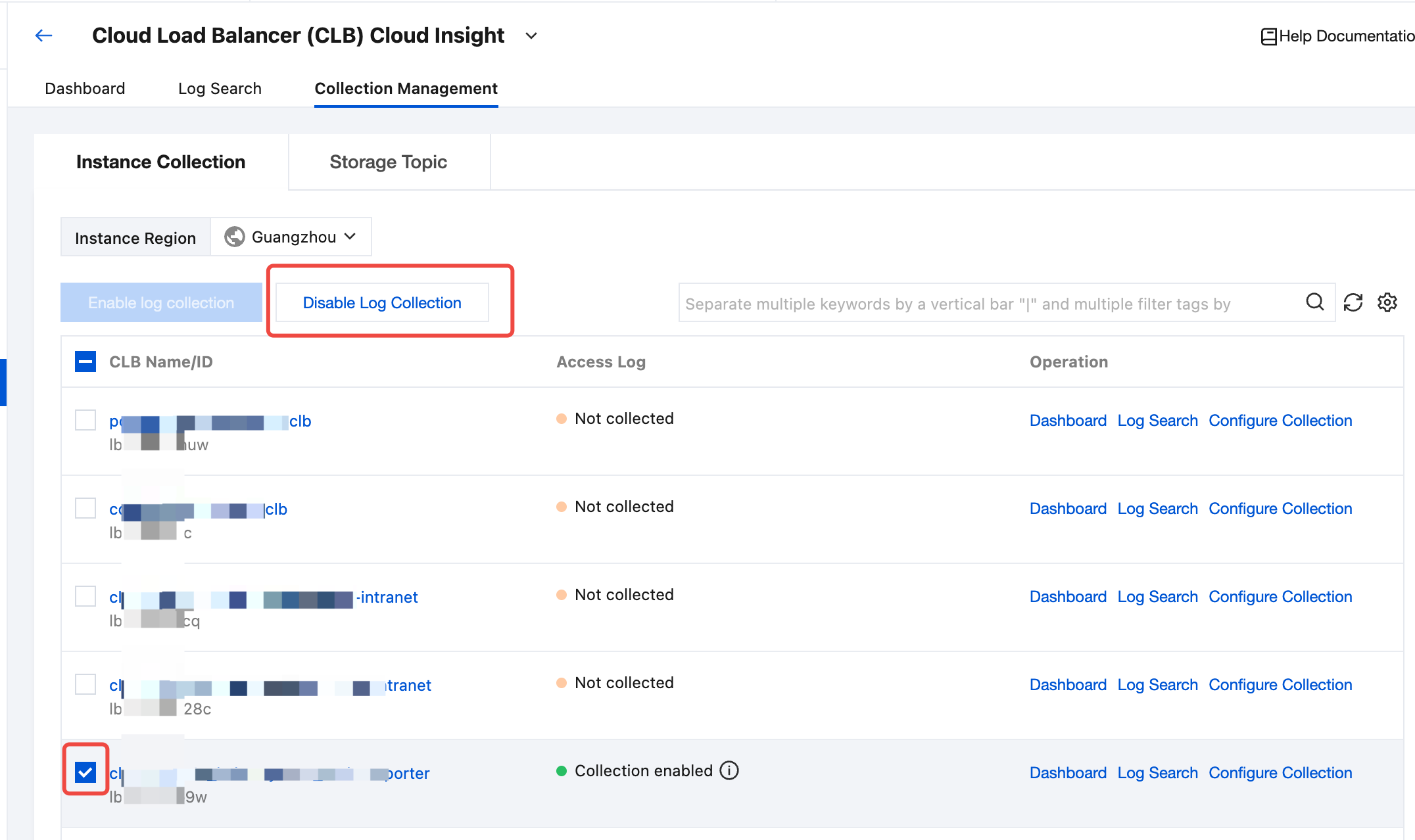Click the globe icon next to Guangzhou
1415x840 pixels.
coord(235,237)
